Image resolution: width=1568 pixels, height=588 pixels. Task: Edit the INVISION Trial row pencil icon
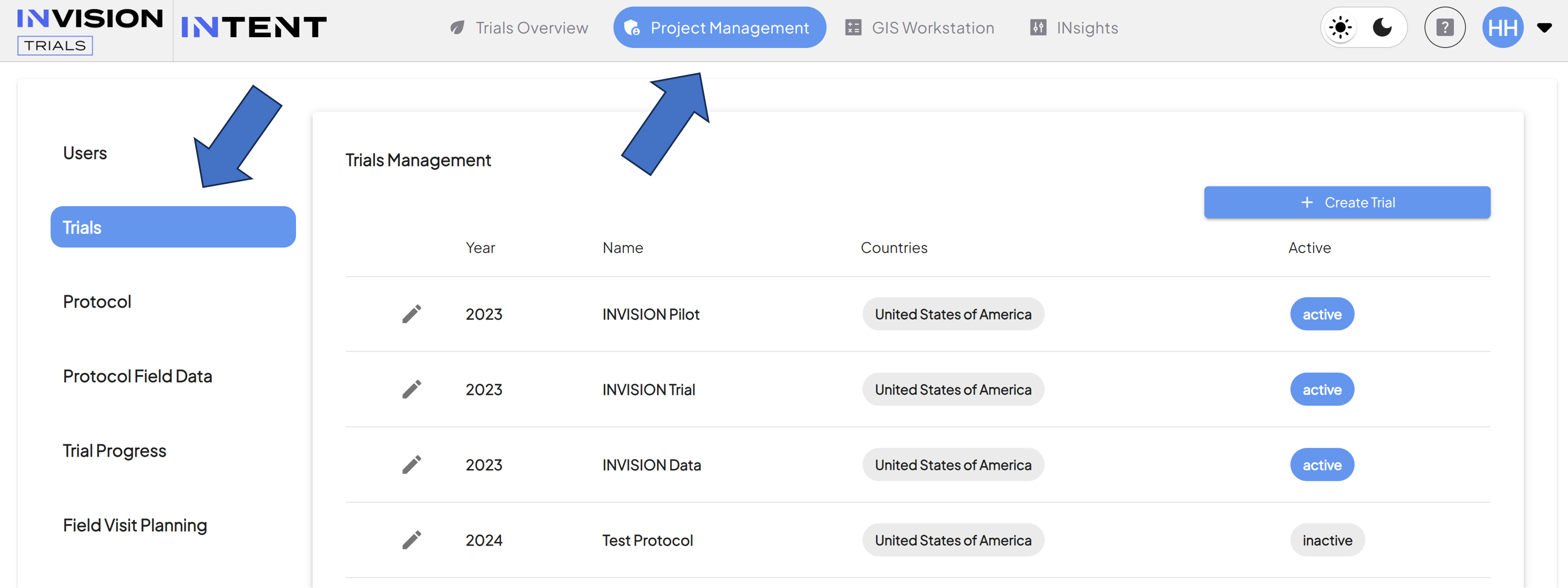point(411,389)
